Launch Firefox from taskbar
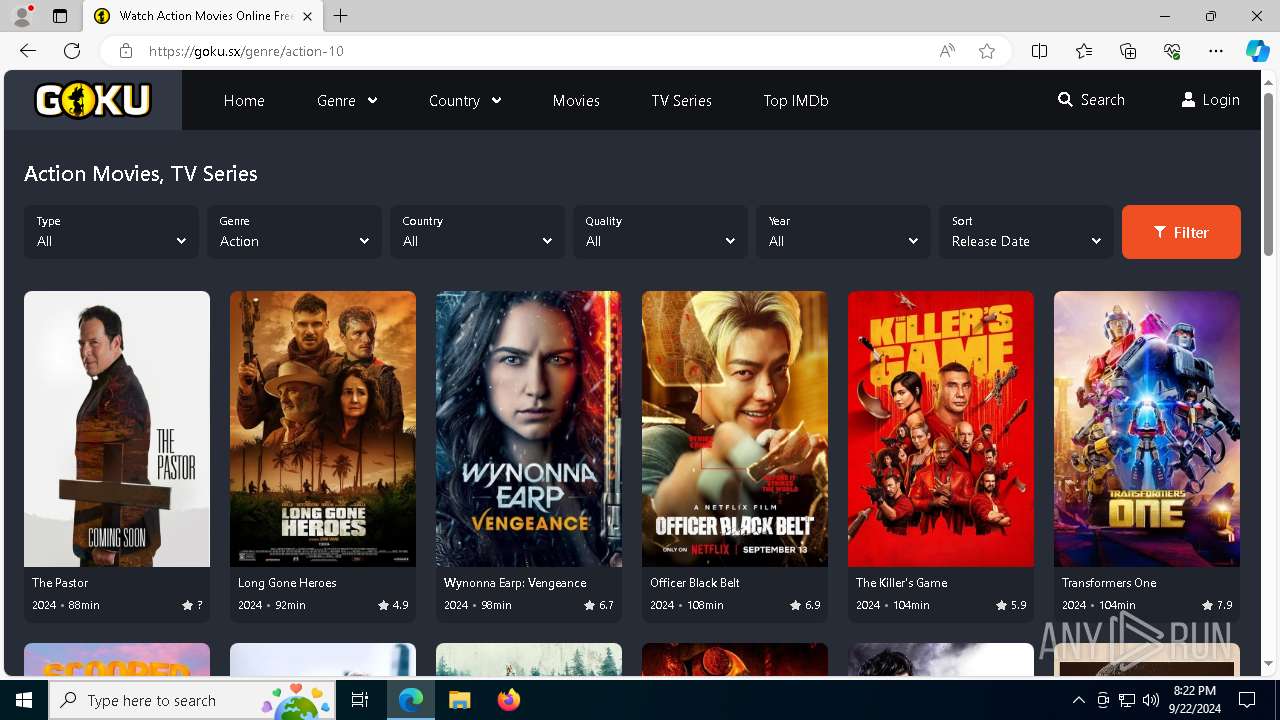 pyautogui.click(x=509, y=700)
